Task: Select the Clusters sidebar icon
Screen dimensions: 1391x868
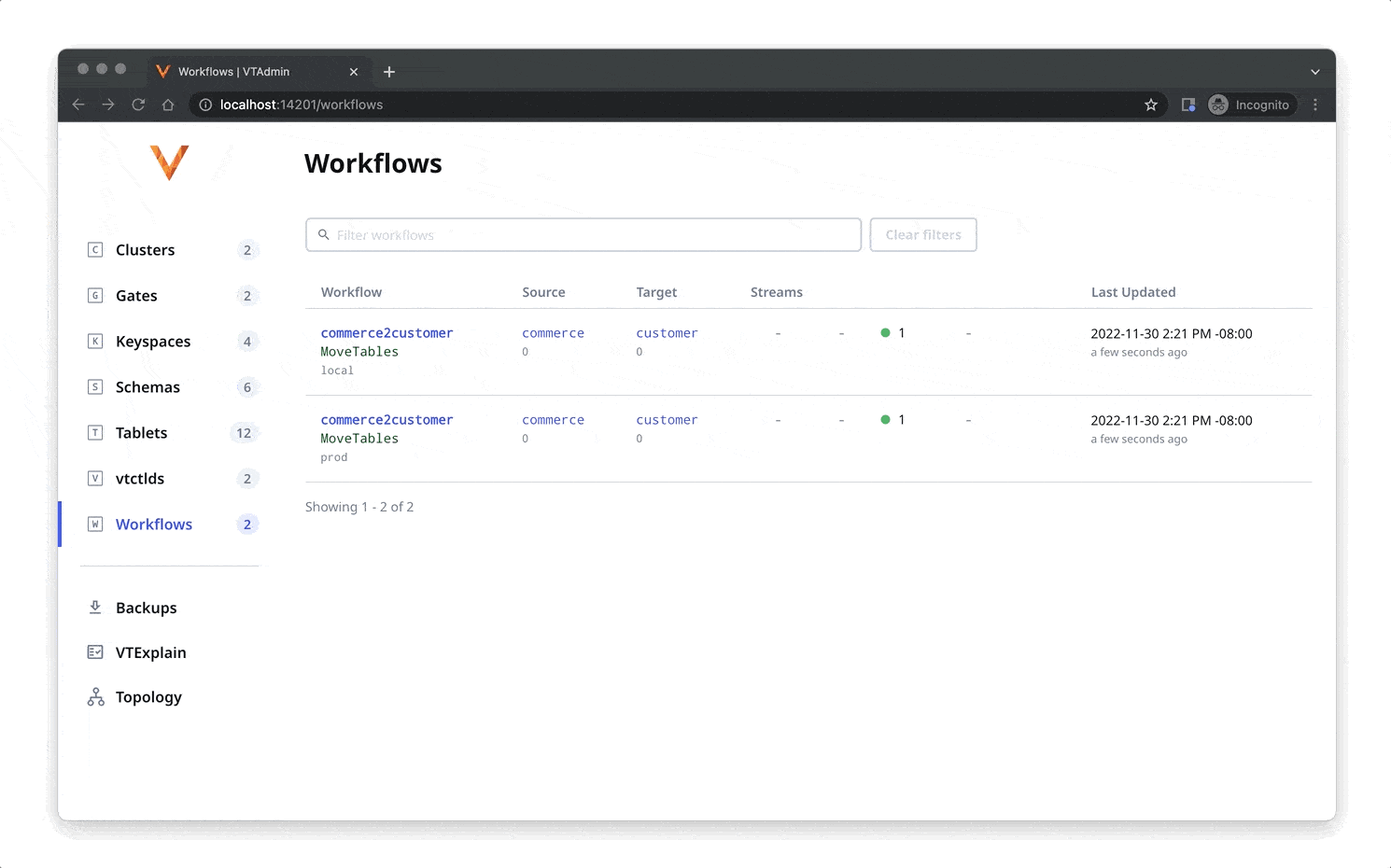Action: click(x=95, y=249)
